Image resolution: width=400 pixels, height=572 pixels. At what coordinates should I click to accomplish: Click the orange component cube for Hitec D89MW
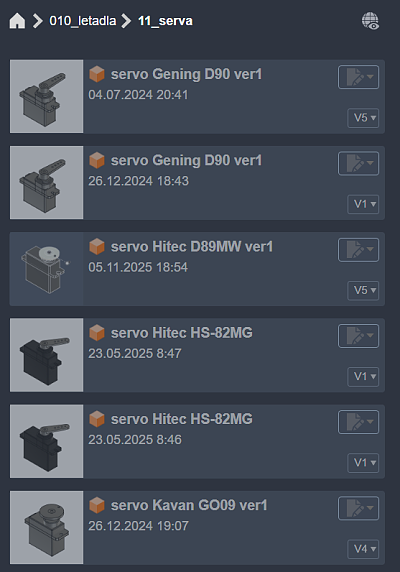[97, 247]
